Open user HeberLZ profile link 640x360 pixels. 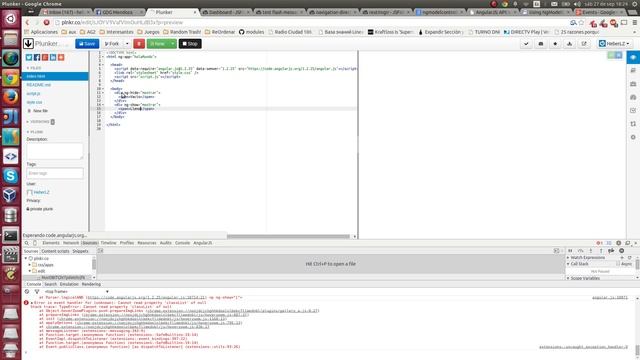click(41, 192)
